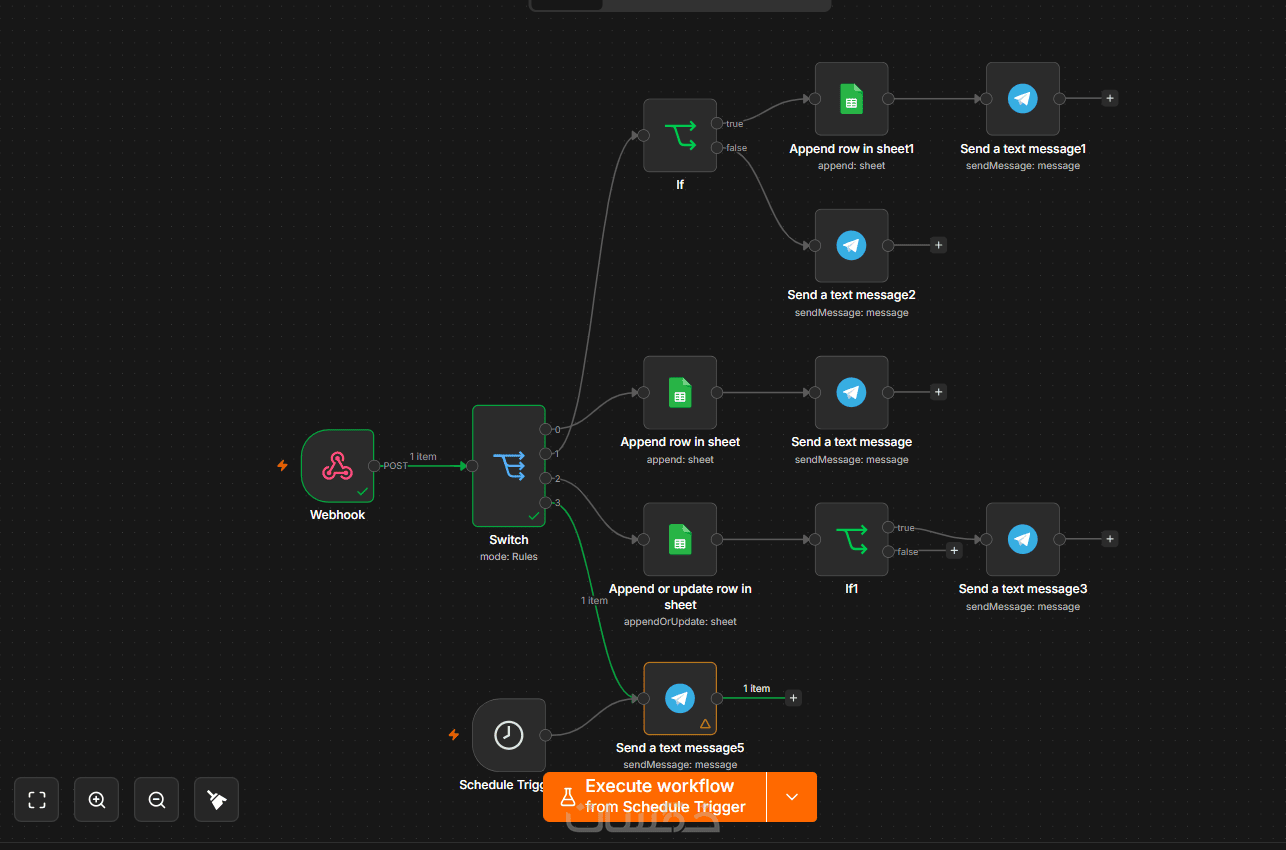Select the If node icon
Image resolution: width=1286 pixels, height=850 pixels.
tap(680, 135)
